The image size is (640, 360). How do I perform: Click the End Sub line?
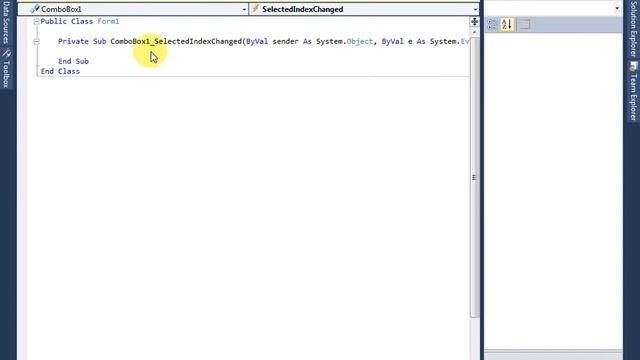73,61
